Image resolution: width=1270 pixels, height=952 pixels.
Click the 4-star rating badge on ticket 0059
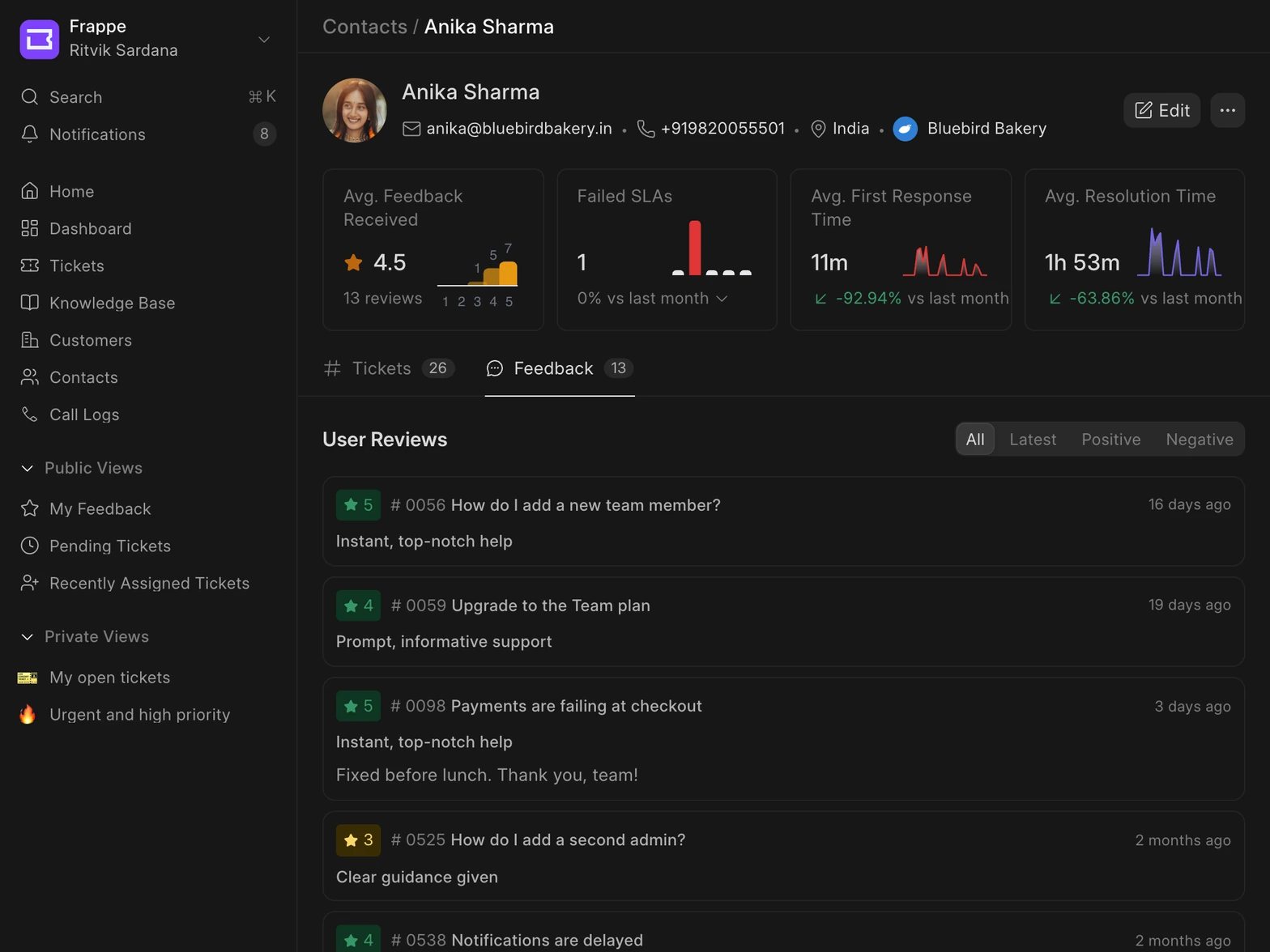pos(358,606)
